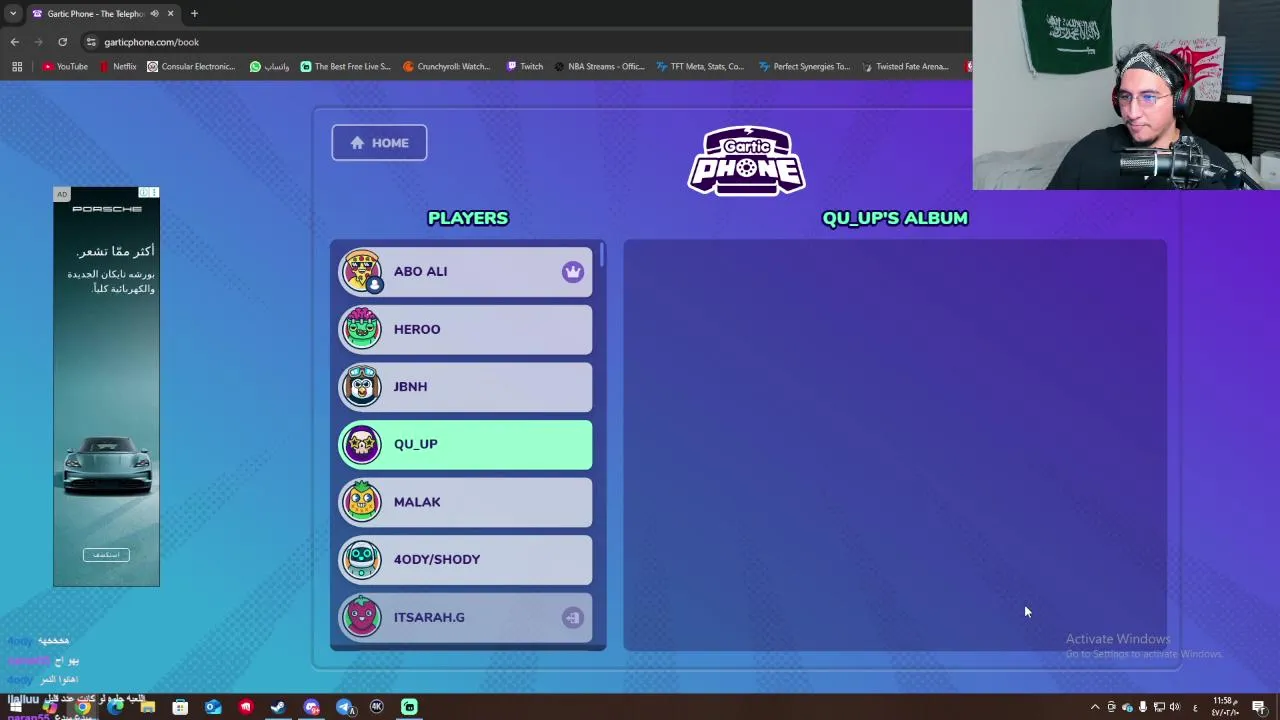Image resolution: width=1280 pixels, height=720 pixels.
Task: Open Streamlabs from the taskbar
Action: coord(409,707)
